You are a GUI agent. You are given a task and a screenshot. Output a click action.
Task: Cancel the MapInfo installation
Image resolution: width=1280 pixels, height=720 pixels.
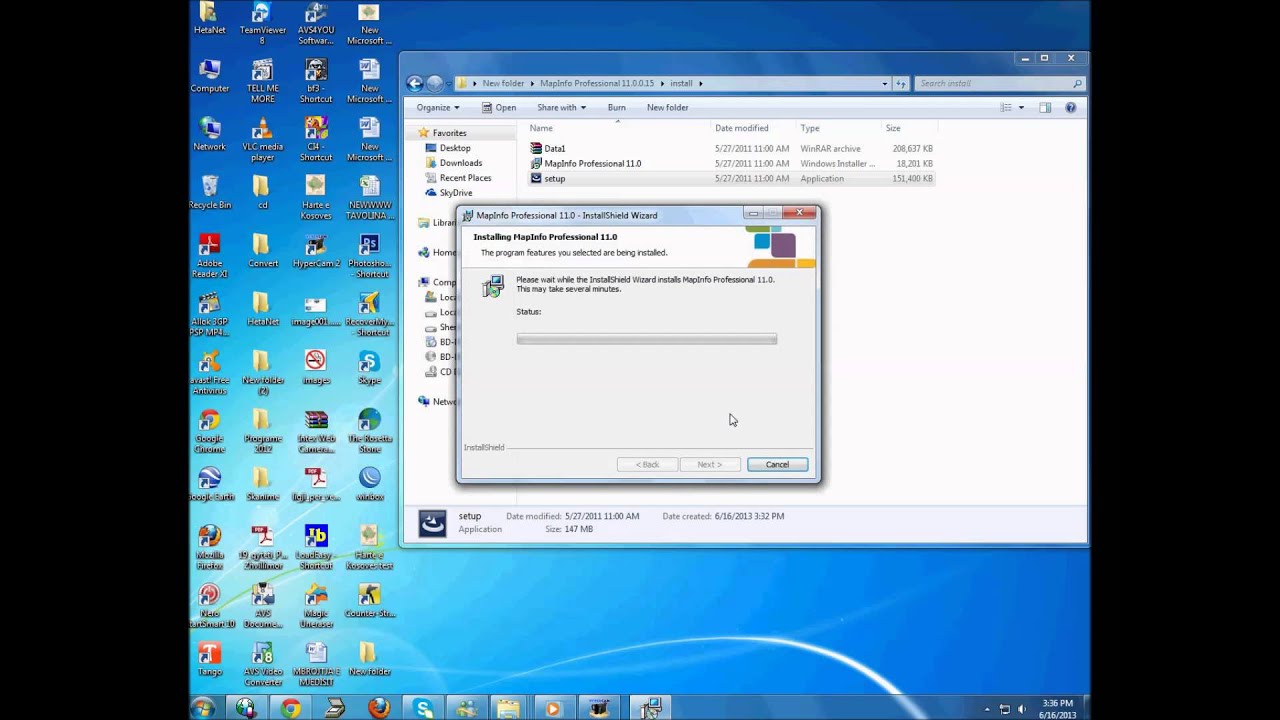point(777,464)
